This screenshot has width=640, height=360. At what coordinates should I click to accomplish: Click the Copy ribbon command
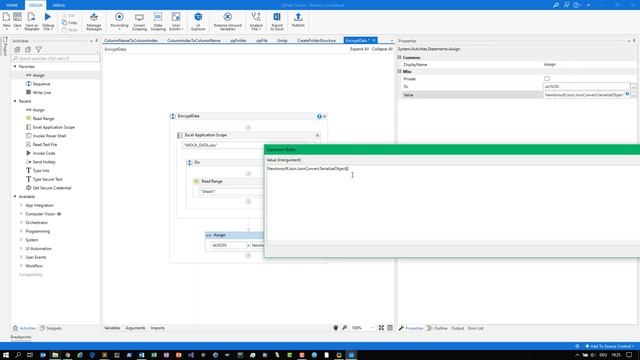[x=70, y=22]
